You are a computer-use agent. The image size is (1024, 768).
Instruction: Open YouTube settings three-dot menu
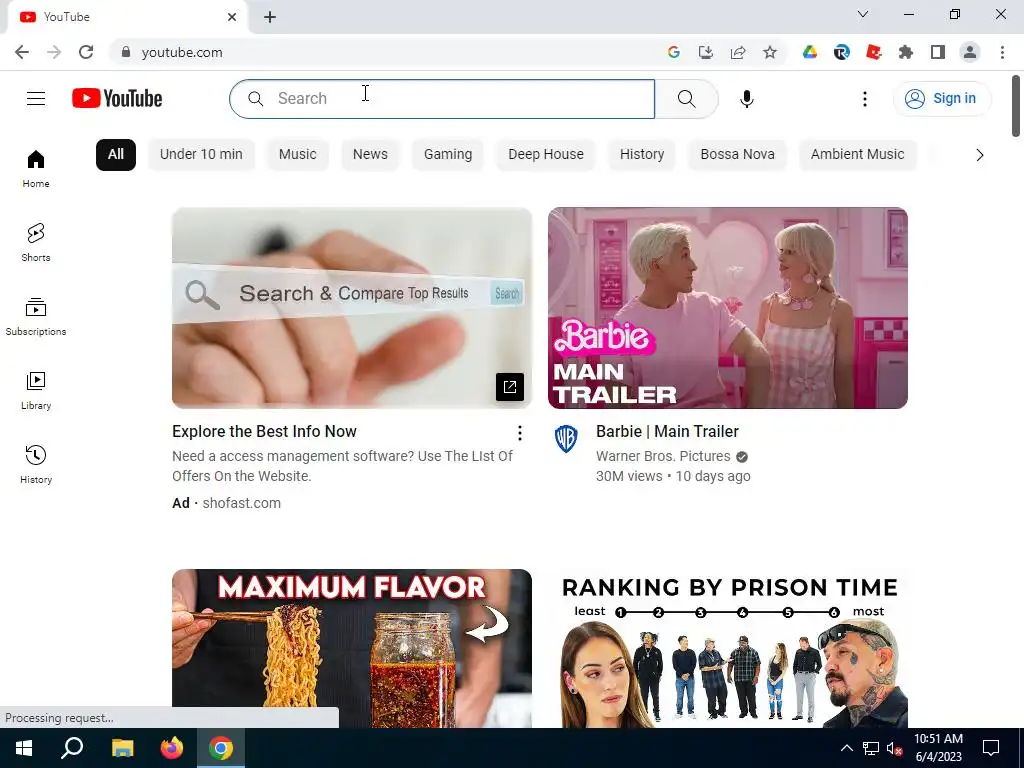tap(865, 99)
